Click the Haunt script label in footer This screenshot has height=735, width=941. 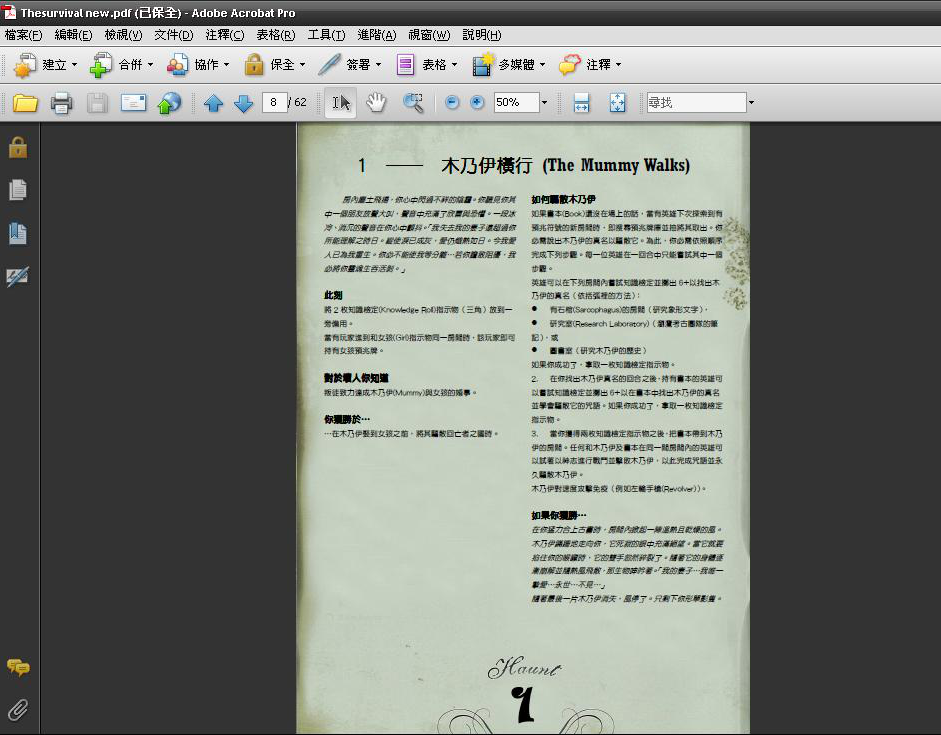tap(524, 667)
